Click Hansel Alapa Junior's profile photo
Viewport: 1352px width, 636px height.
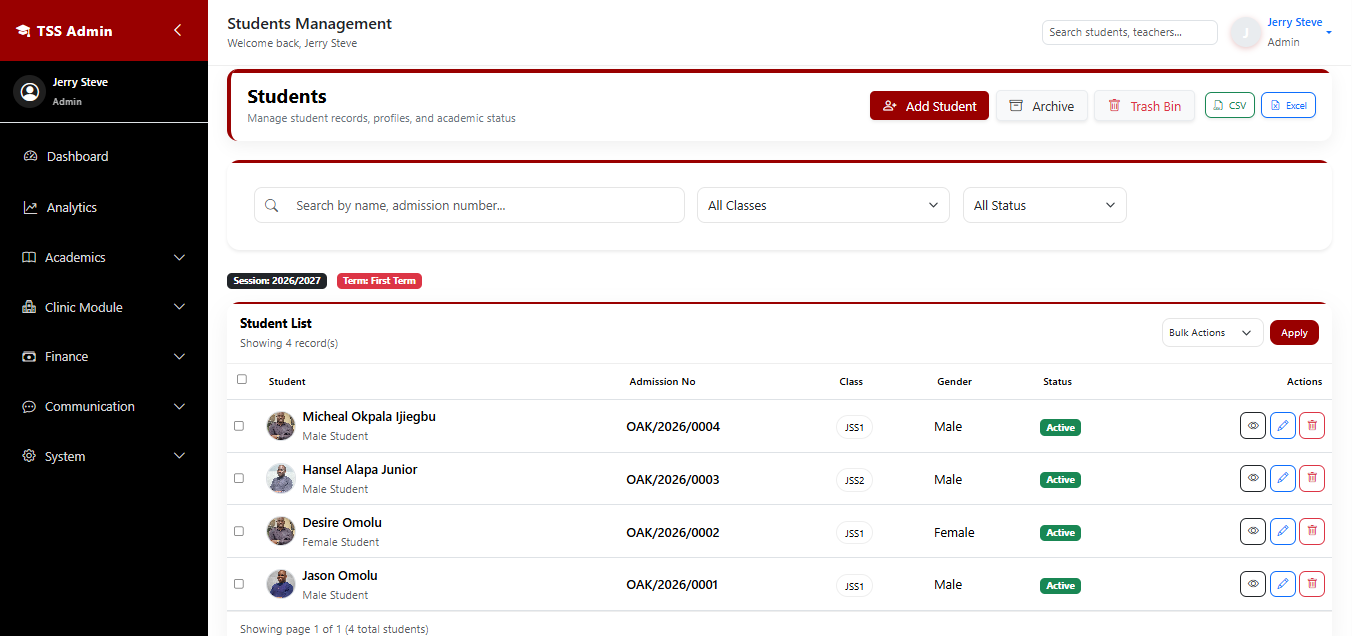[x=281, y=479]
